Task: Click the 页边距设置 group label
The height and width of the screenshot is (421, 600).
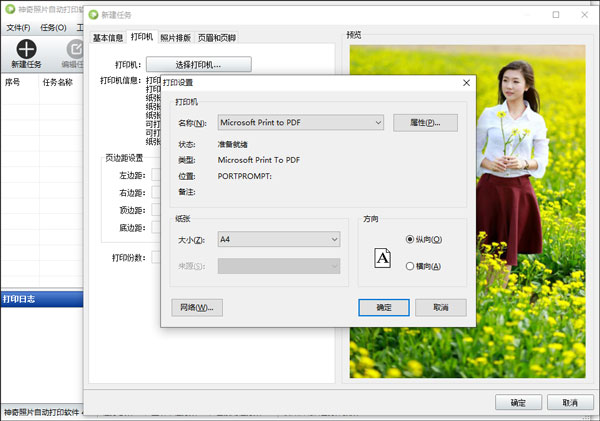Action: click(124, 158)
